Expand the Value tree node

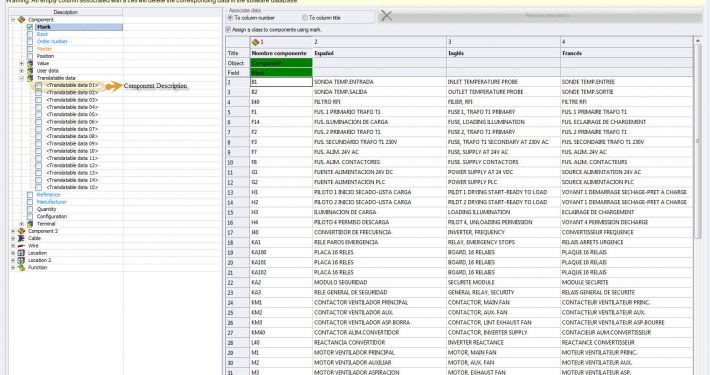[x=21, y=63]
